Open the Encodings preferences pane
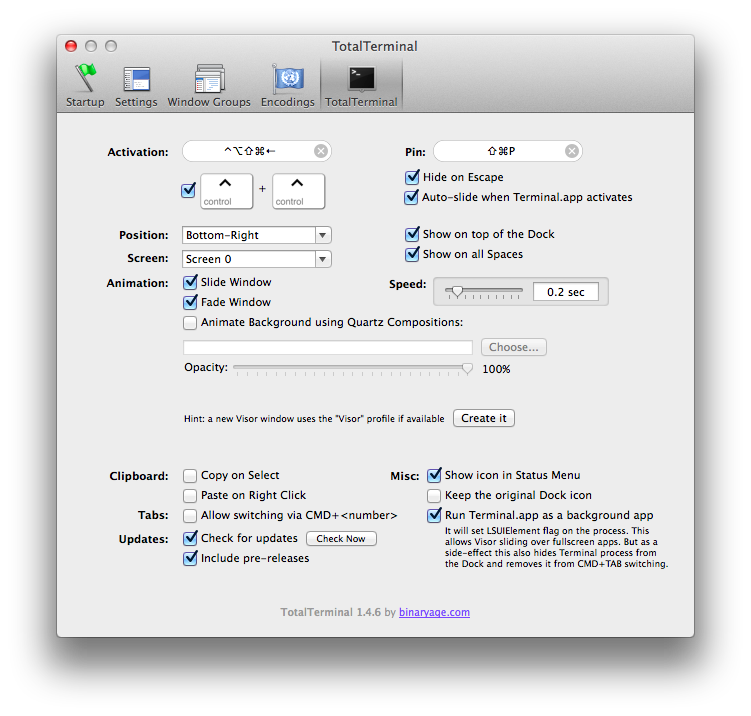 click(287, 86)
